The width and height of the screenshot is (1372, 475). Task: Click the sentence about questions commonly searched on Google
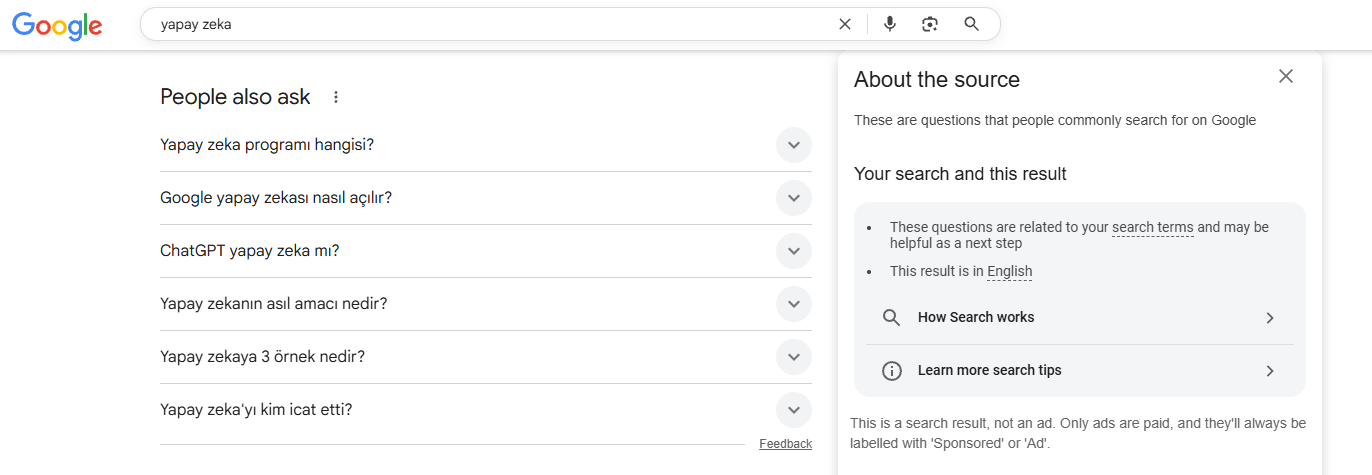(1055, 120)
